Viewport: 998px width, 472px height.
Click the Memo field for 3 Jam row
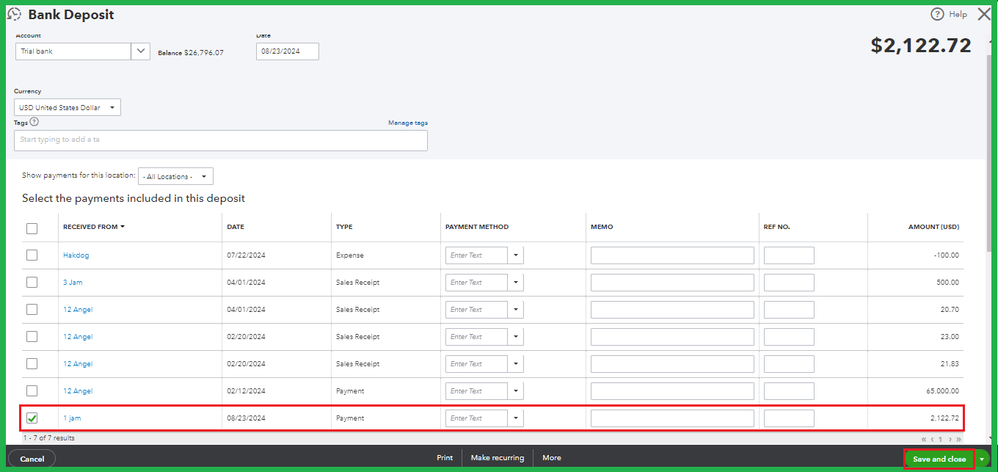click(672, 282)
